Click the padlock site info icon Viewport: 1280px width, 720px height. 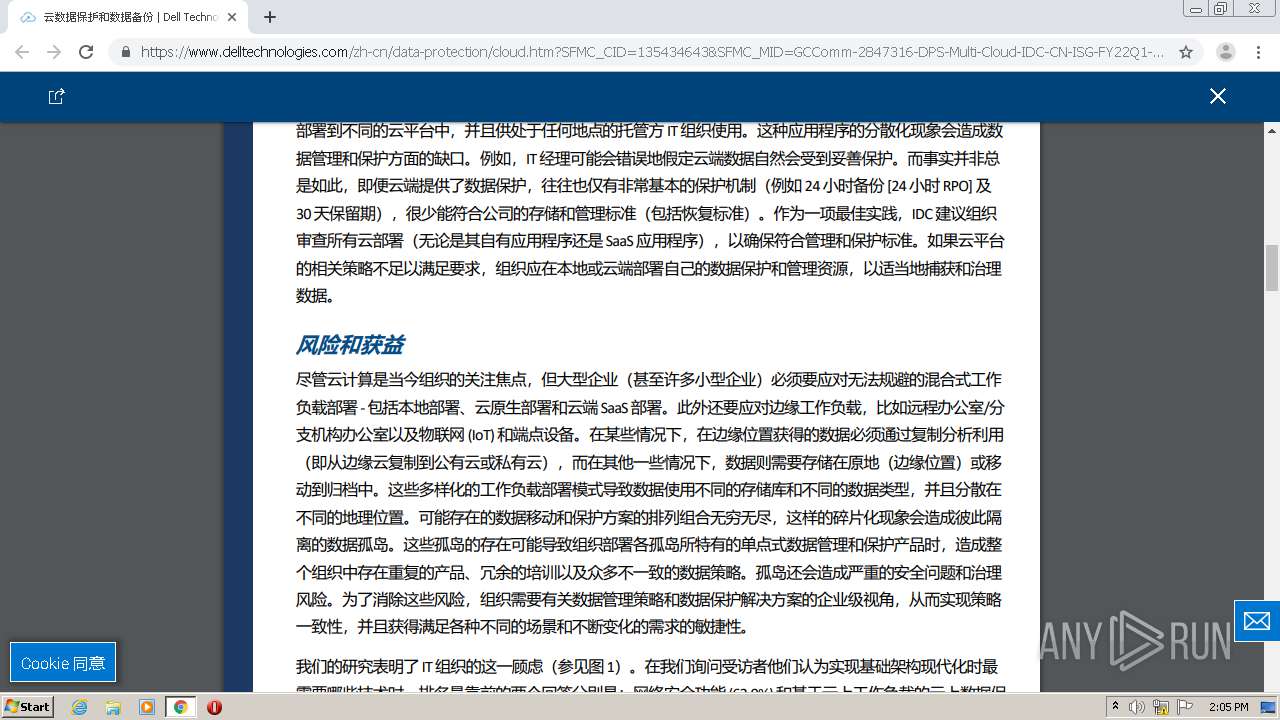click(x=126, y=52)
